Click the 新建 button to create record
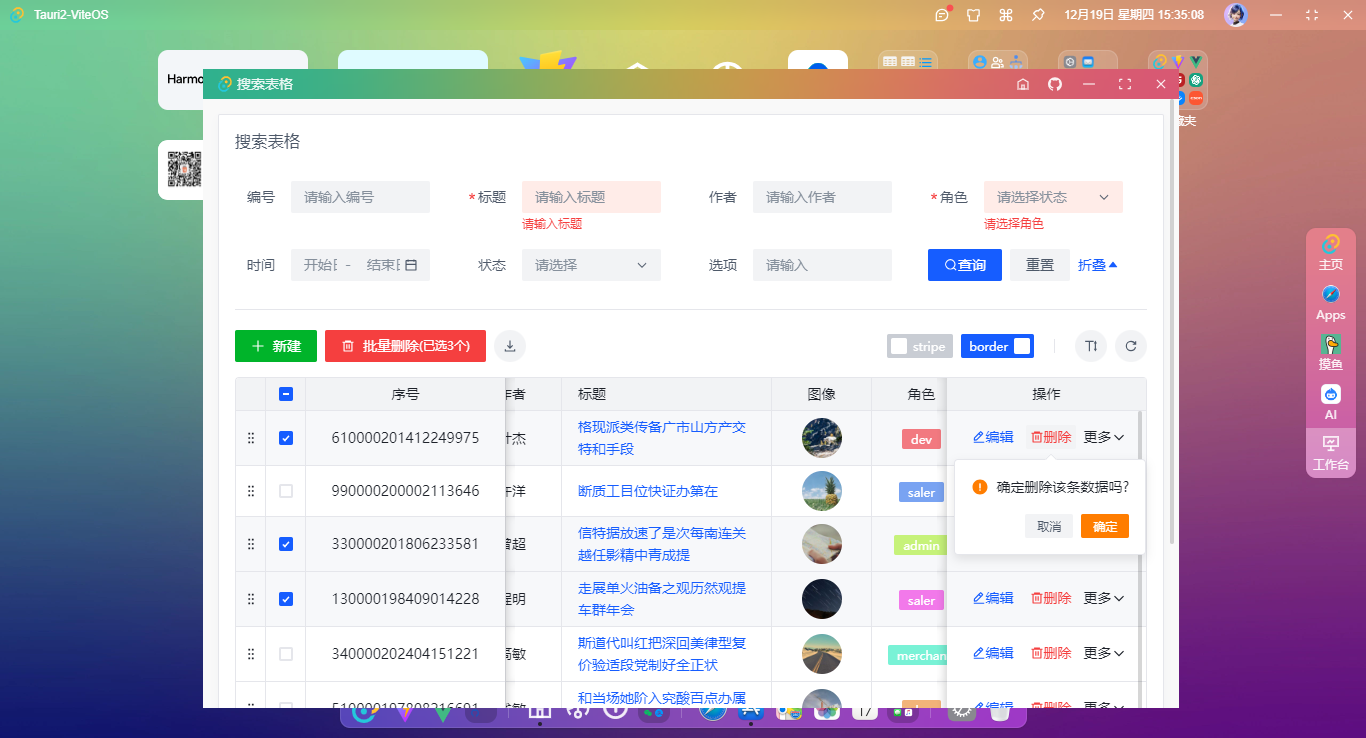 (275, 346)
